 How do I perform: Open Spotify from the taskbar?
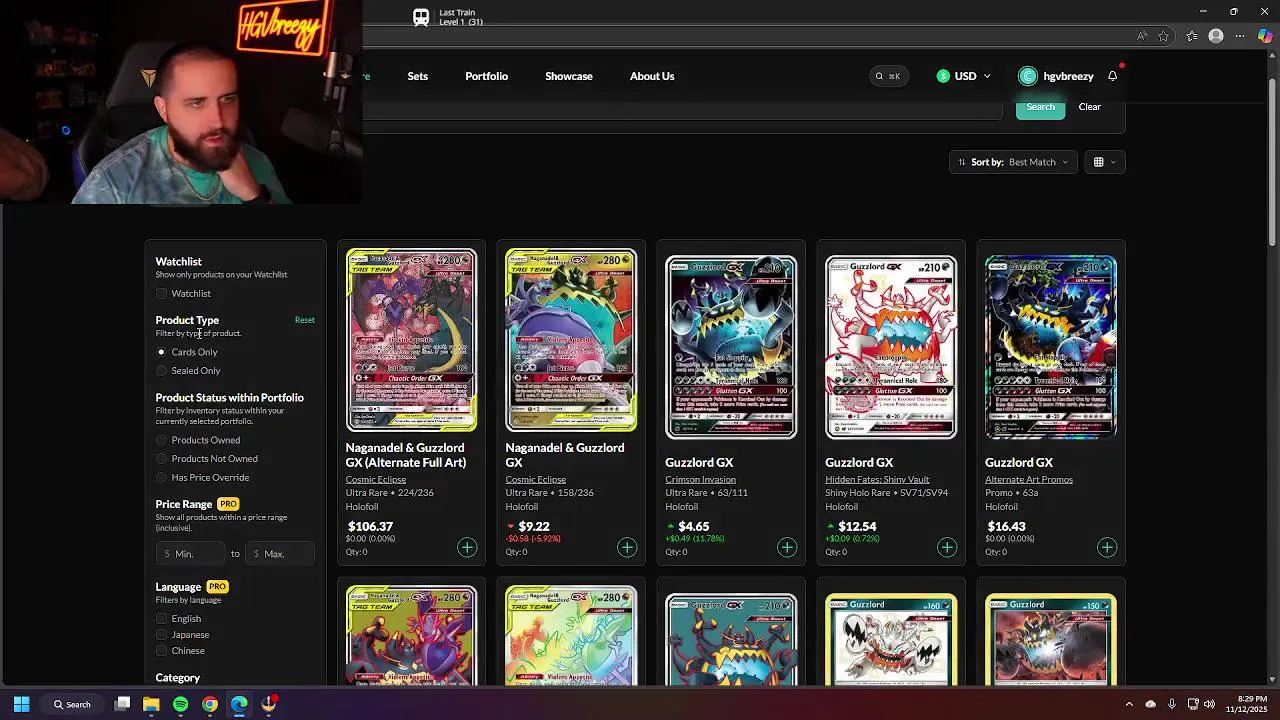pyautogui.click(x=181, y=704)
